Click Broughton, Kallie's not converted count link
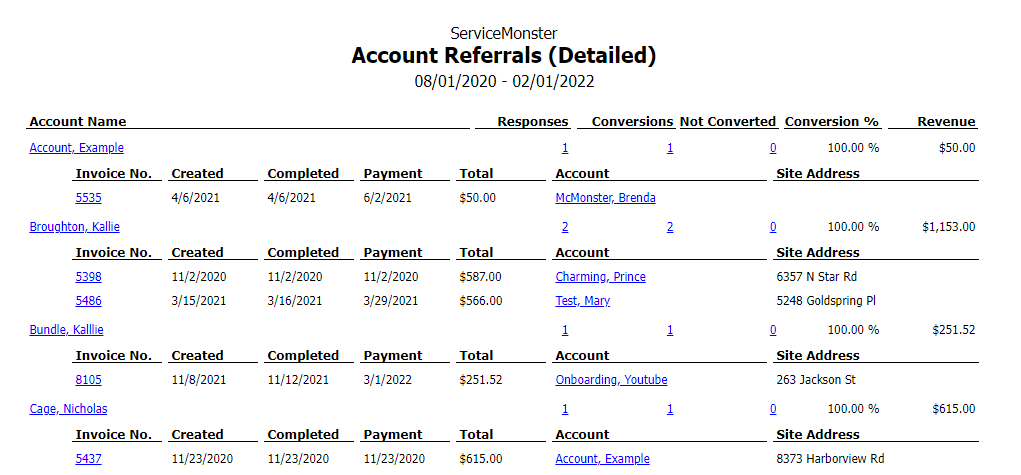Viewport: 1021px width, 475px height. tap(773, 227)
